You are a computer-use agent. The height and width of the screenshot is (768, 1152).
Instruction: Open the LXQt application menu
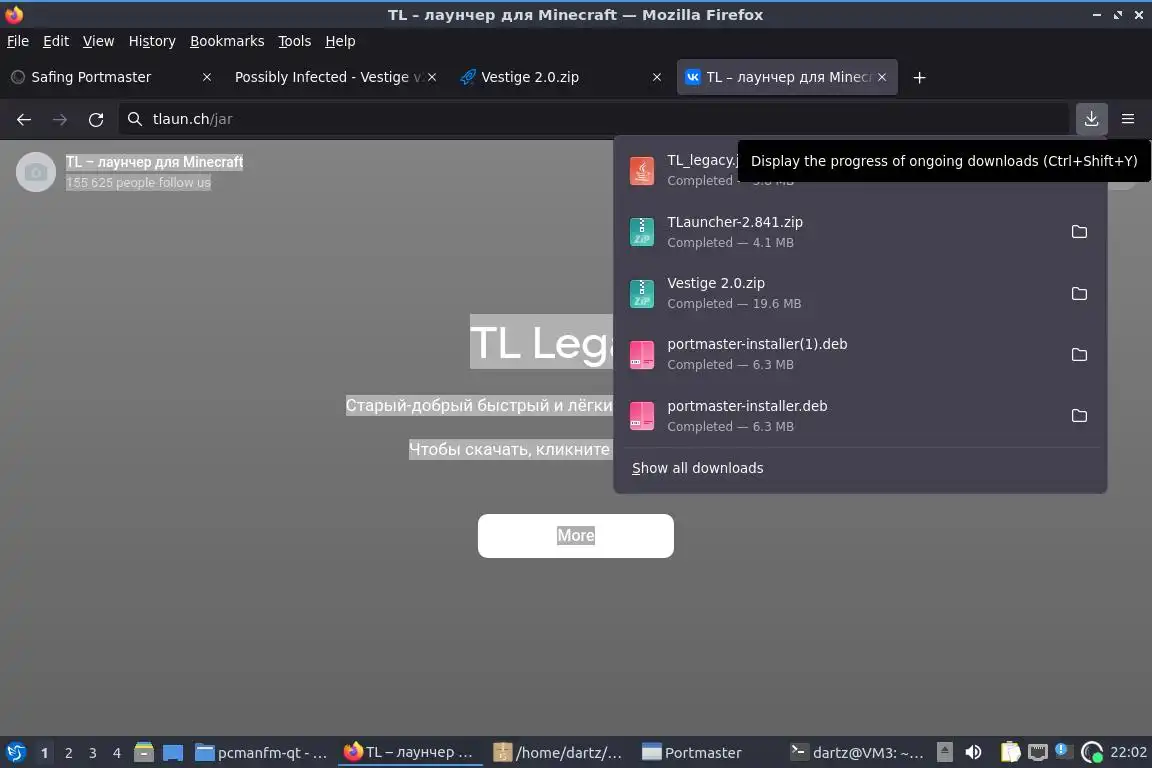(15, 753)
